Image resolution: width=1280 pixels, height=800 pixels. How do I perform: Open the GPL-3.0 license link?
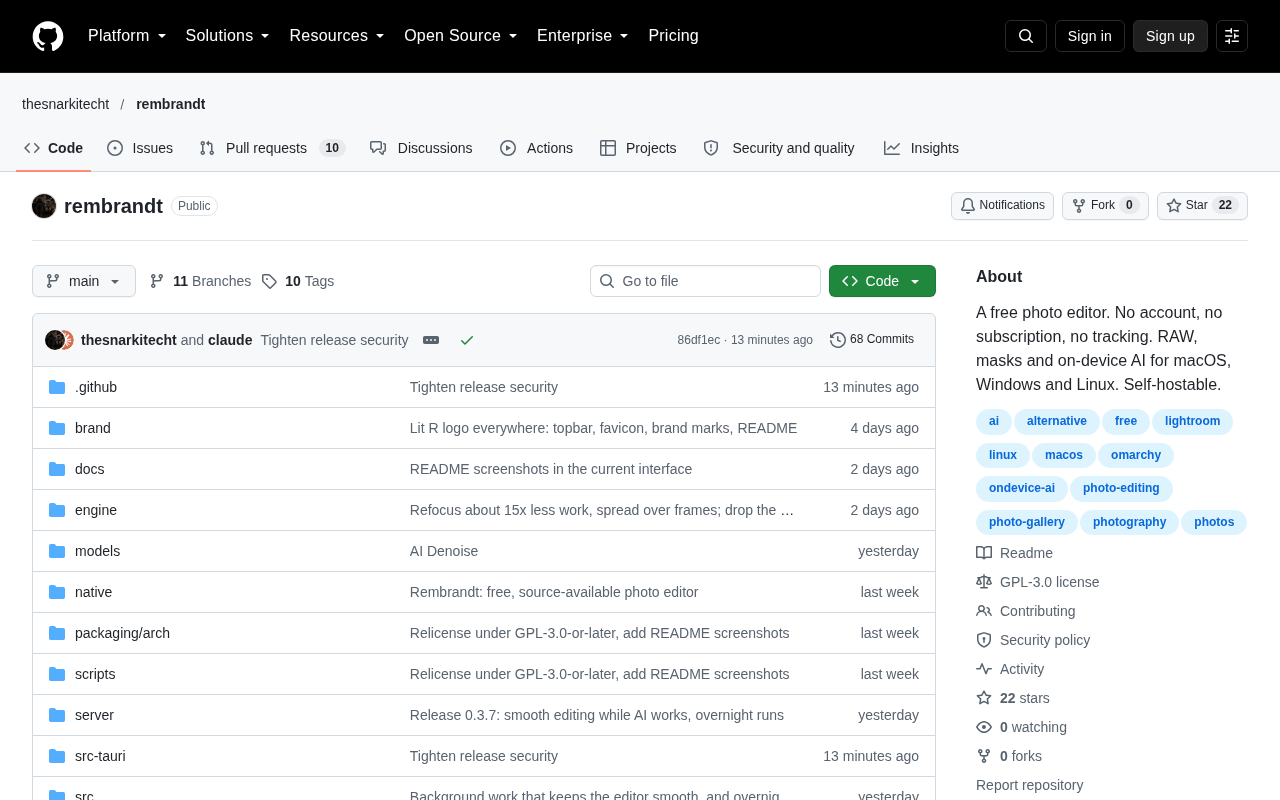coord(1049,582)
